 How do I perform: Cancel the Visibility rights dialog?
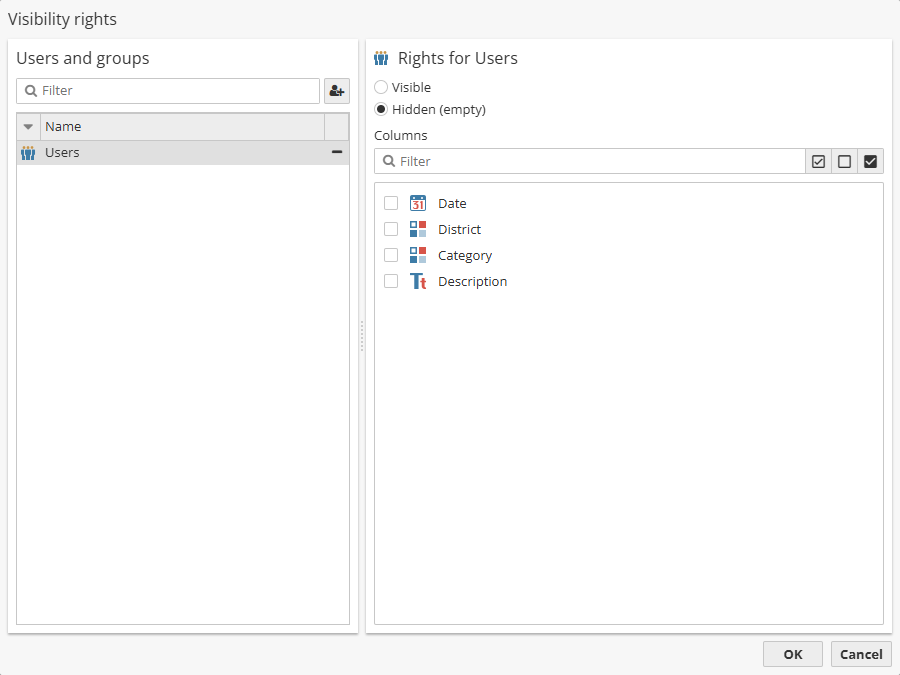tap(861, 654)
